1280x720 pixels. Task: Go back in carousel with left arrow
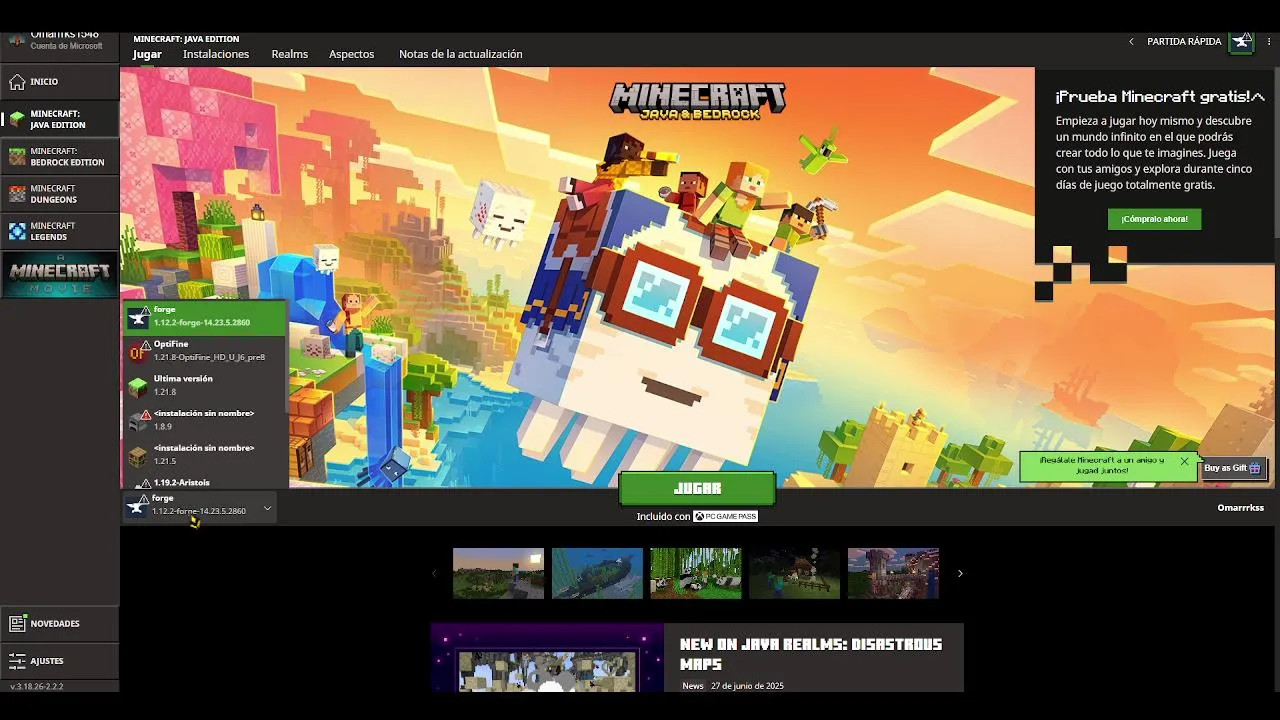point(434,574)
